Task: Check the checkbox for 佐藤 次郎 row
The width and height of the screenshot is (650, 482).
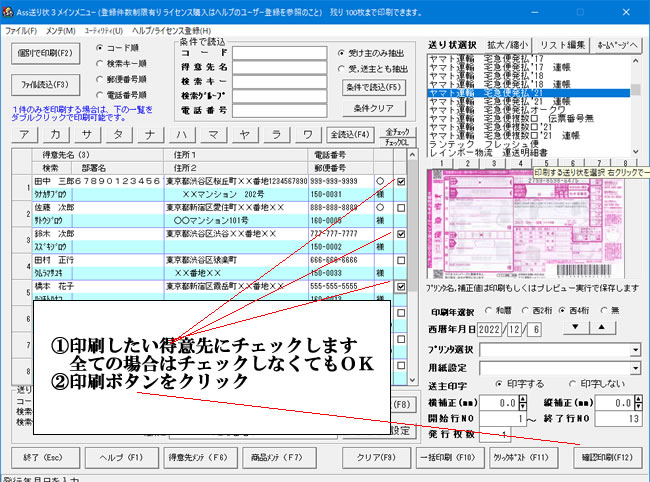Action: tap(401, 208)
